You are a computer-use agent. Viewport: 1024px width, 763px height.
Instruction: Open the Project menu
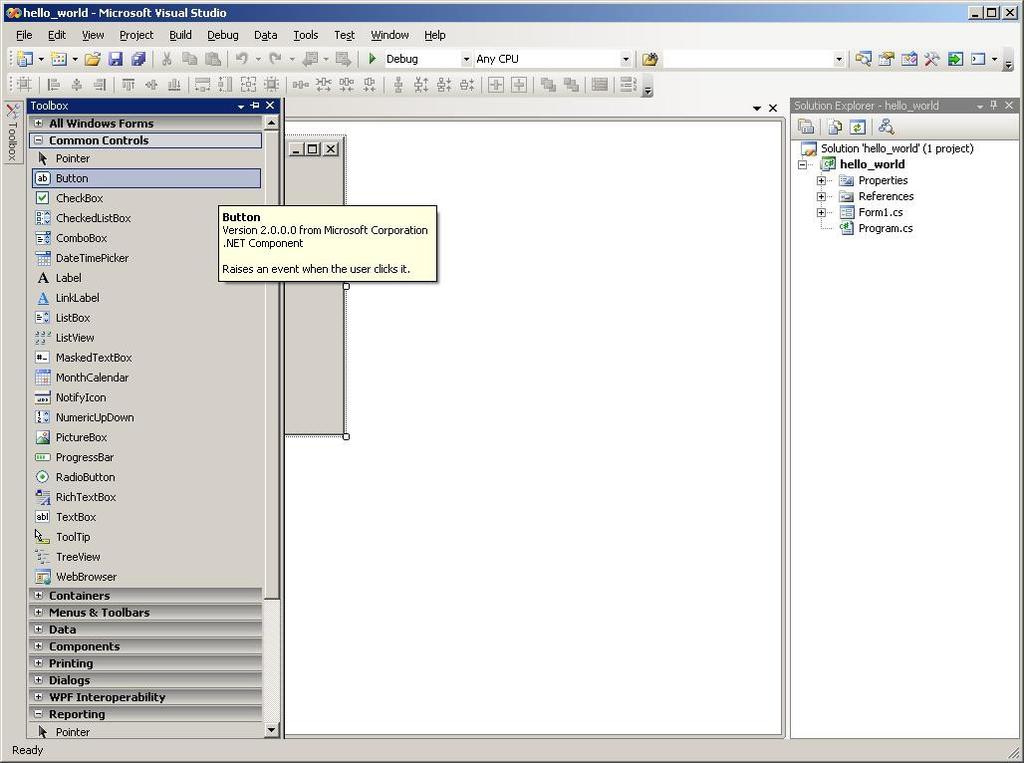136,35
